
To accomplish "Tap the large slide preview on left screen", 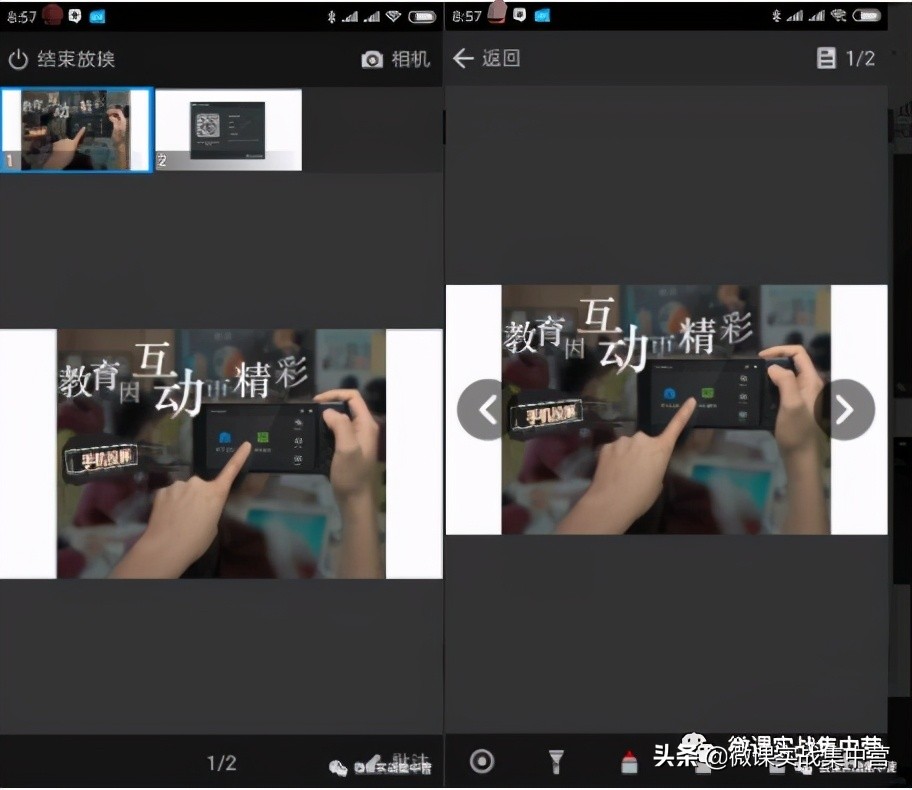I will click(x=221, y=454).
